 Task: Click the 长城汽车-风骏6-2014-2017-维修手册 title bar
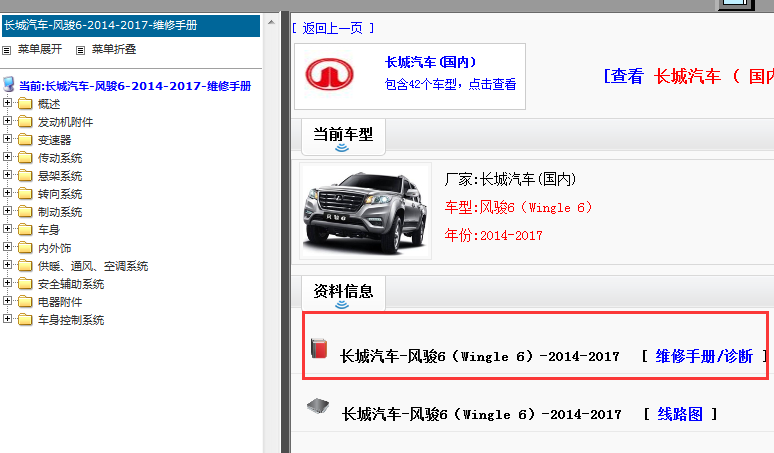point(131,26)
